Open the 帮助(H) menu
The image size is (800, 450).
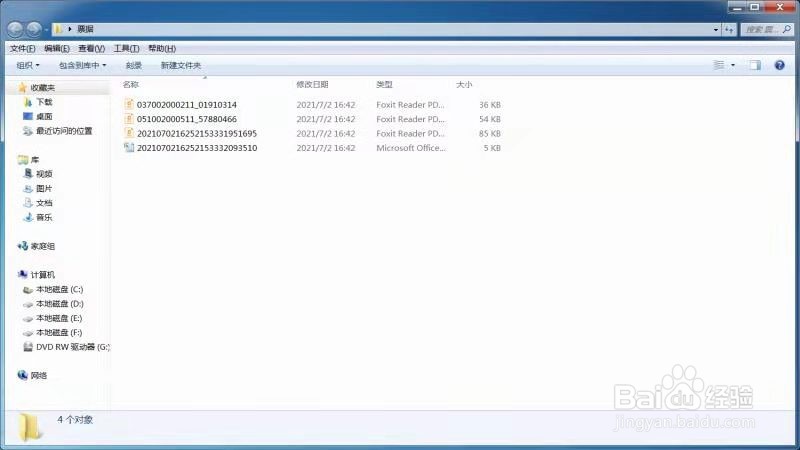[x=162, y=48]
